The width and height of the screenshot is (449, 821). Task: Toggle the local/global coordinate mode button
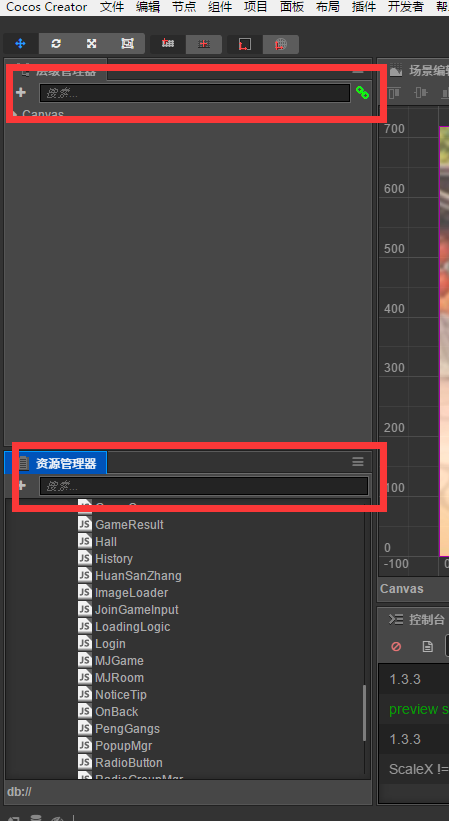click(244, 44)
